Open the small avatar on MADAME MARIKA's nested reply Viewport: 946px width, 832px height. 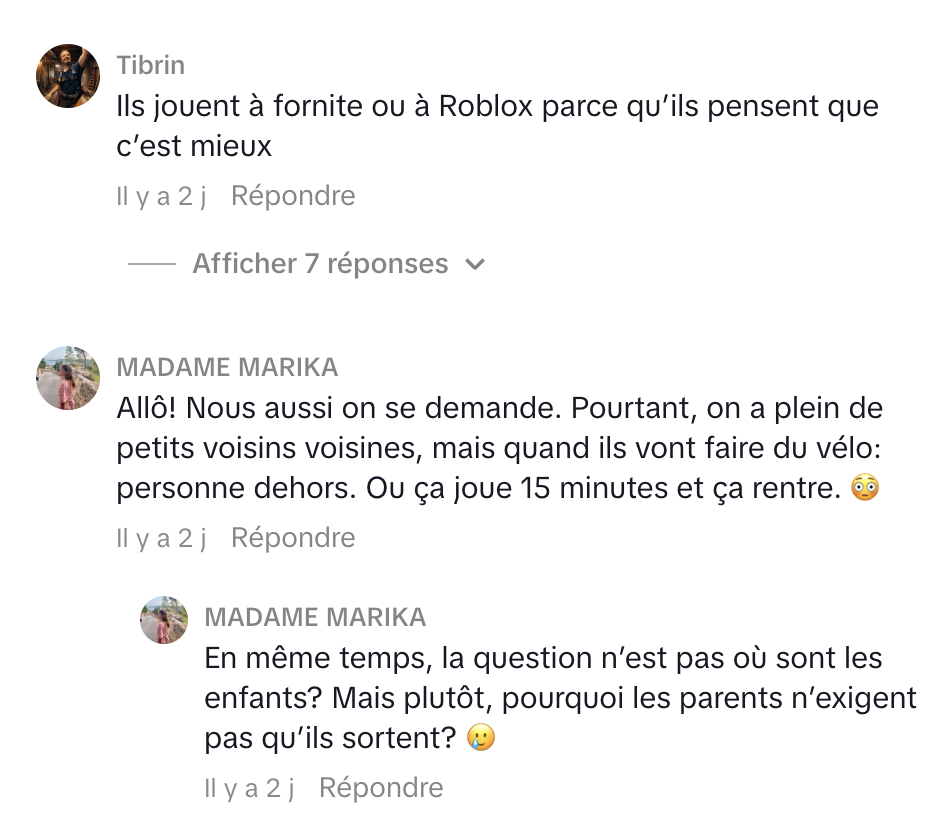click(x=164, y=620)
